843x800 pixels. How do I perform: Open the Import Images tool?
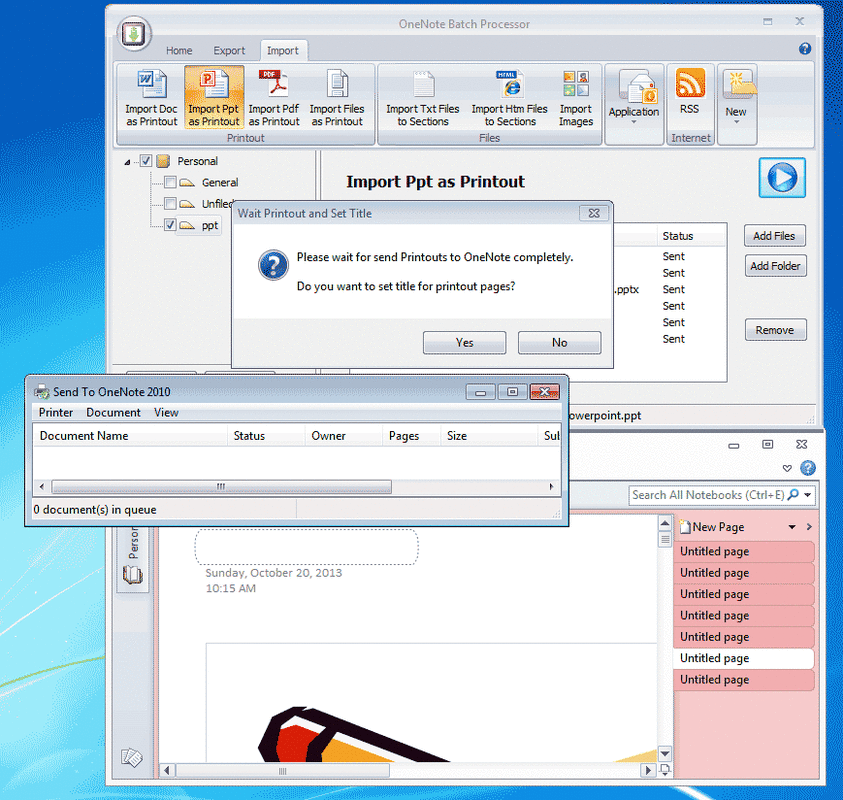pyautogui.click(x=576, y=99)
